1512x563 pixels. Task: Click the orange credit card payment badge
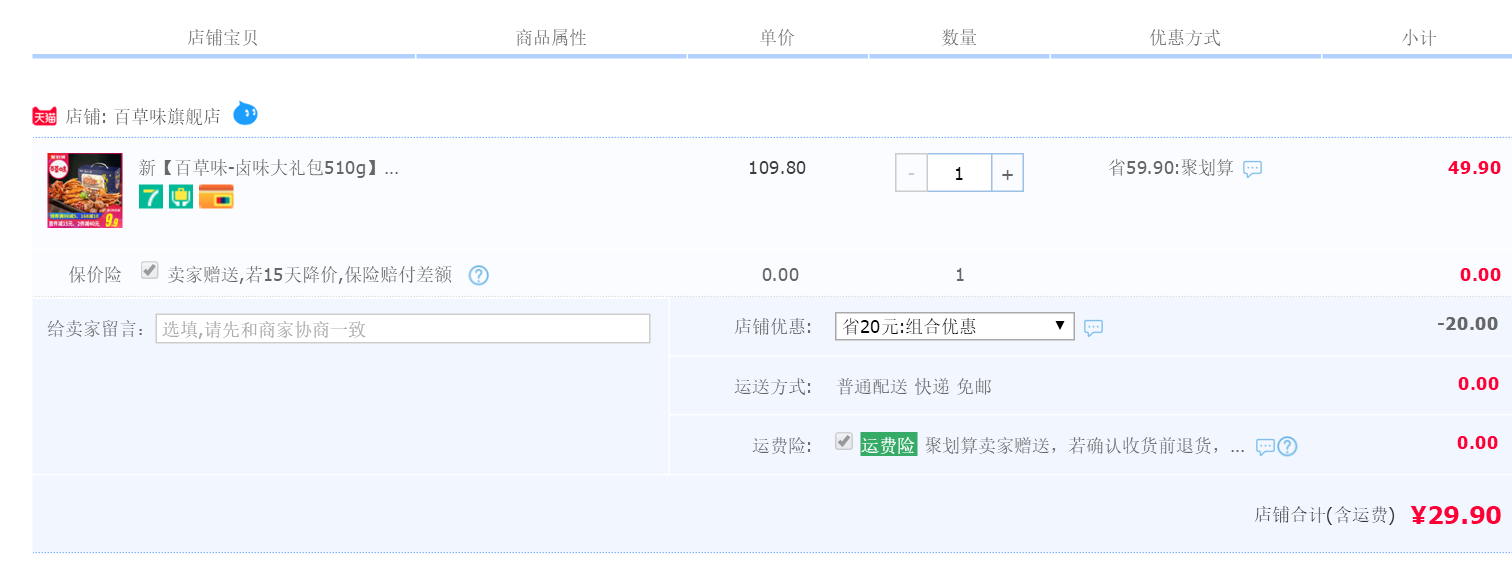216,197
